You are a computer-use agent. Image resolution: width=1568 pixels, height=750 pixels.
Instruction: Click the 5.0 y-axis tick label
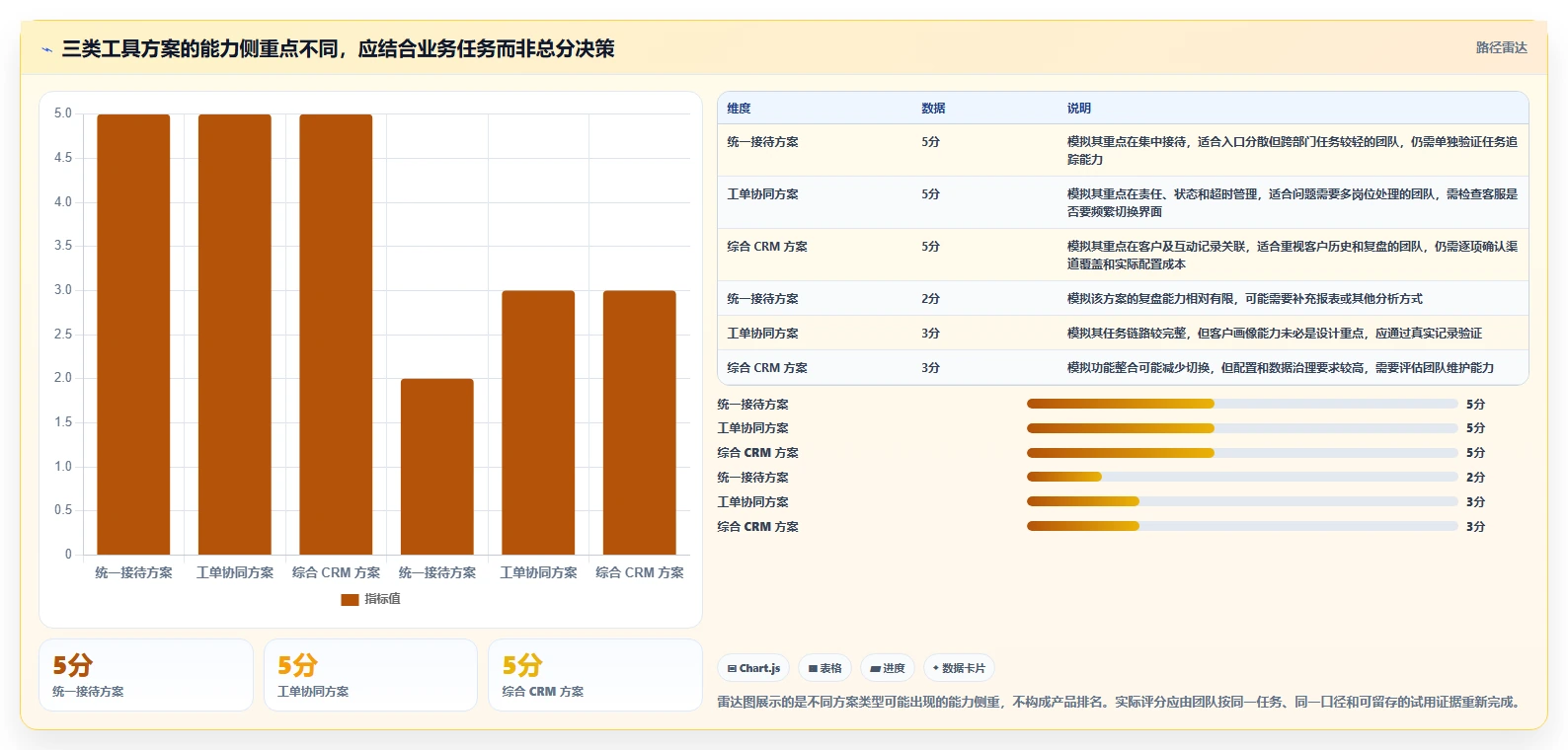pos(63,113)
